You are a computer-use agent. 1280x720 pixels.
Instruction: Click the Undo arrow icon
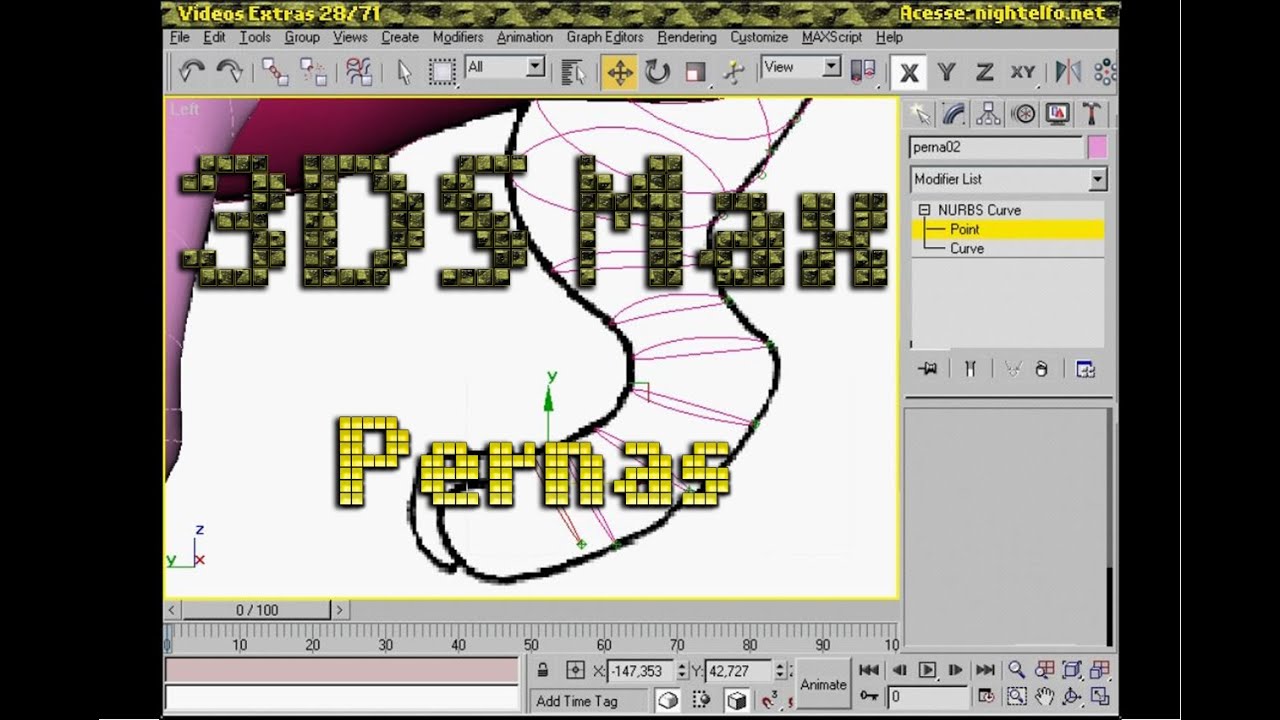[191, 71]
